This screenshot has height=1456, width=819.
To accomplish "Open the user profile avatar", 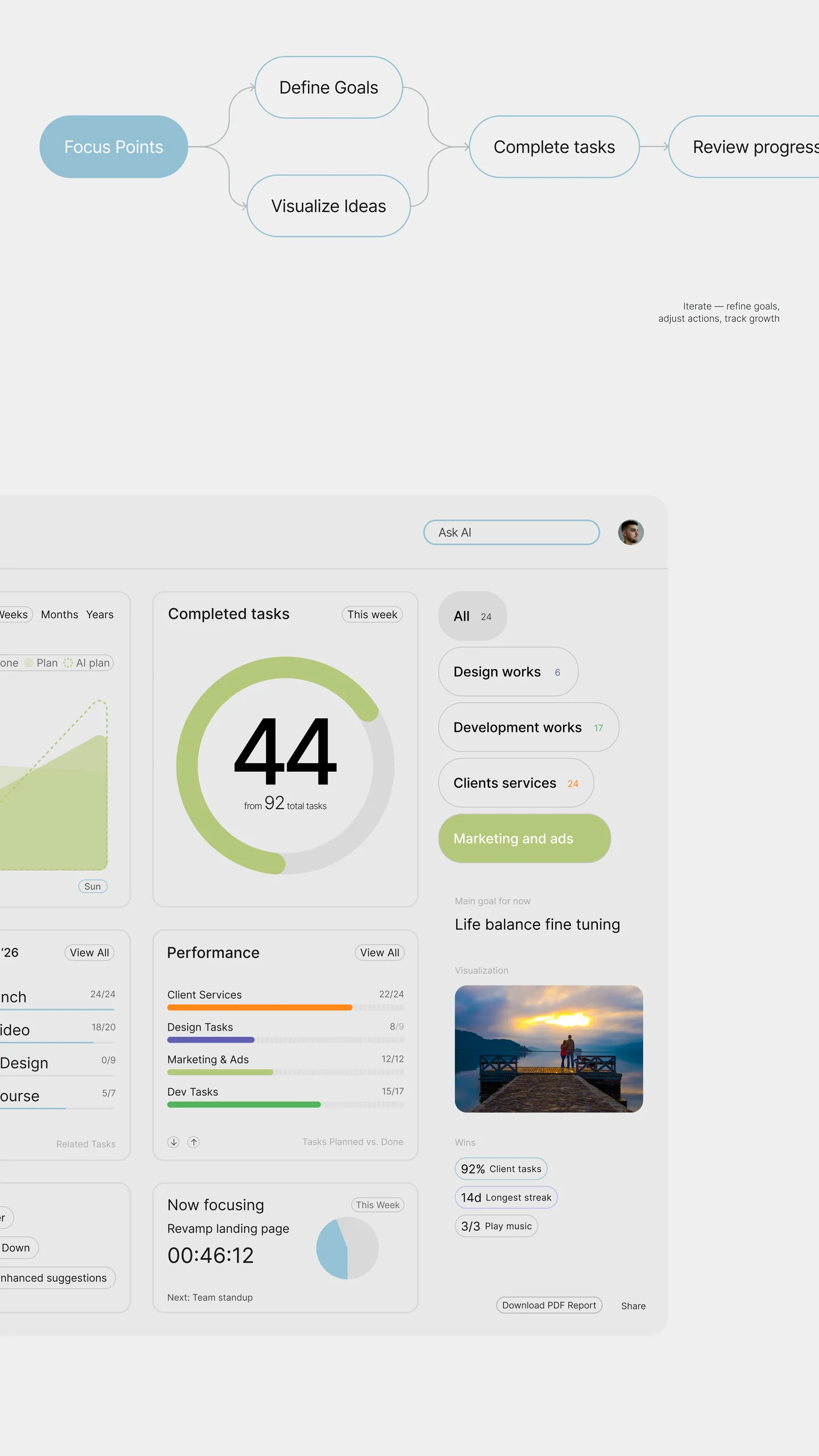I will [x=631, y=532].
